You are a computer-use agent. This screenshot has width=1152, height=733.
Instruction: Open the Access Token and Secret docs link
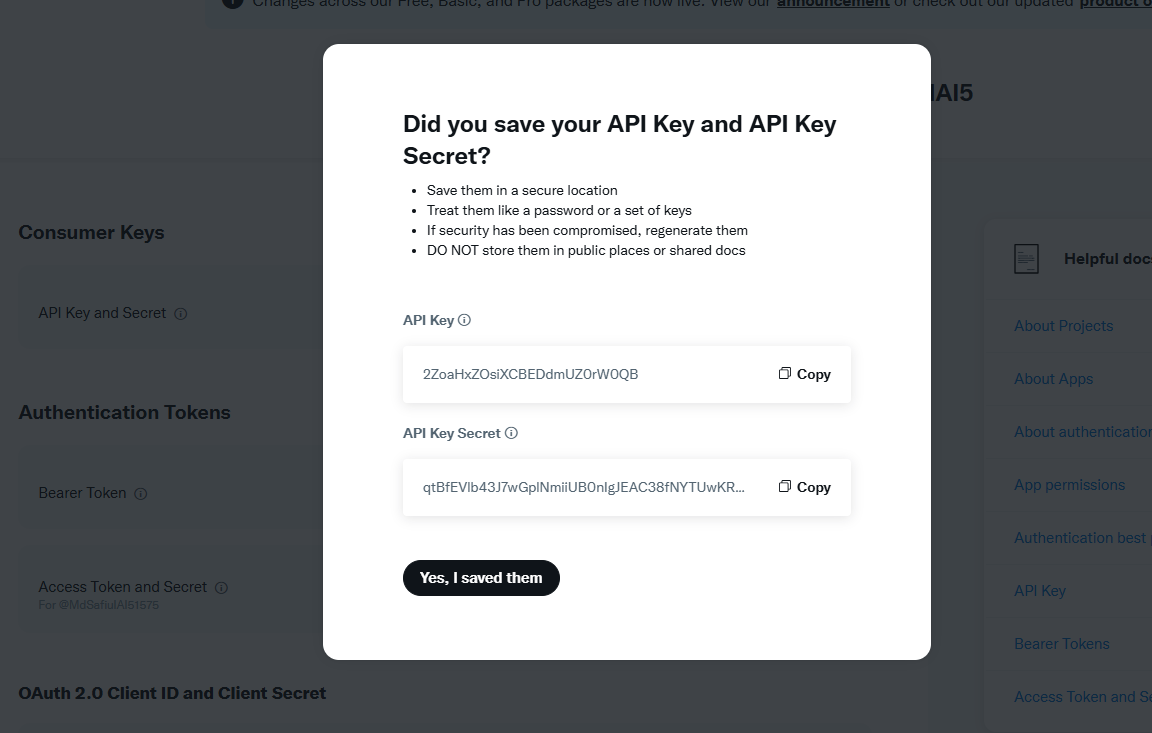coord(1082,697)
